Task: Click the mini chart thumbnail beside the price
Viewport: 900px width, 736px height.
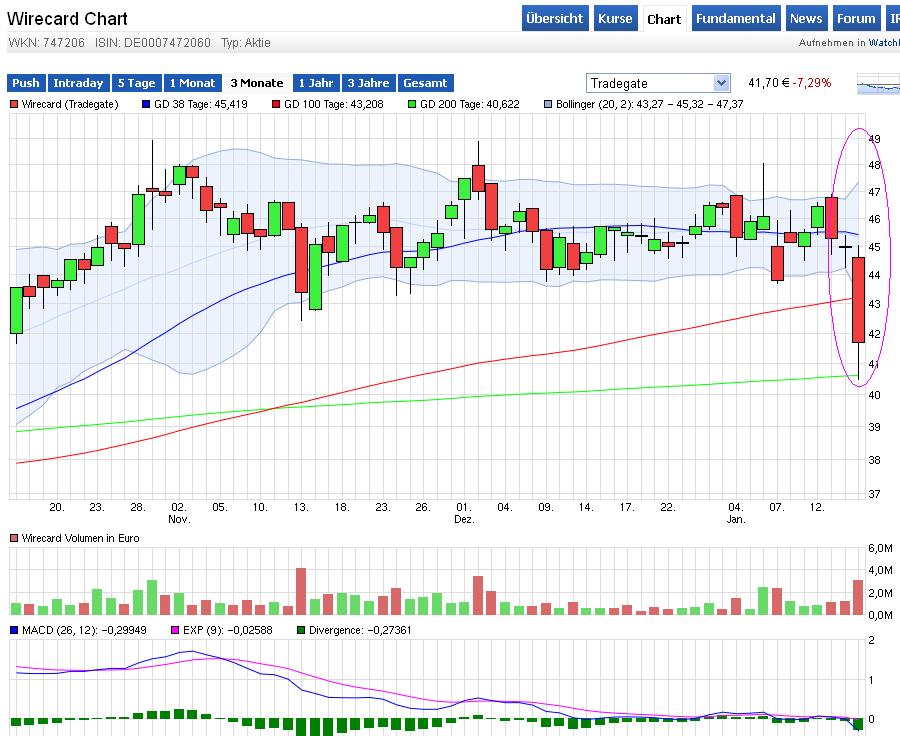Action: 878,84
